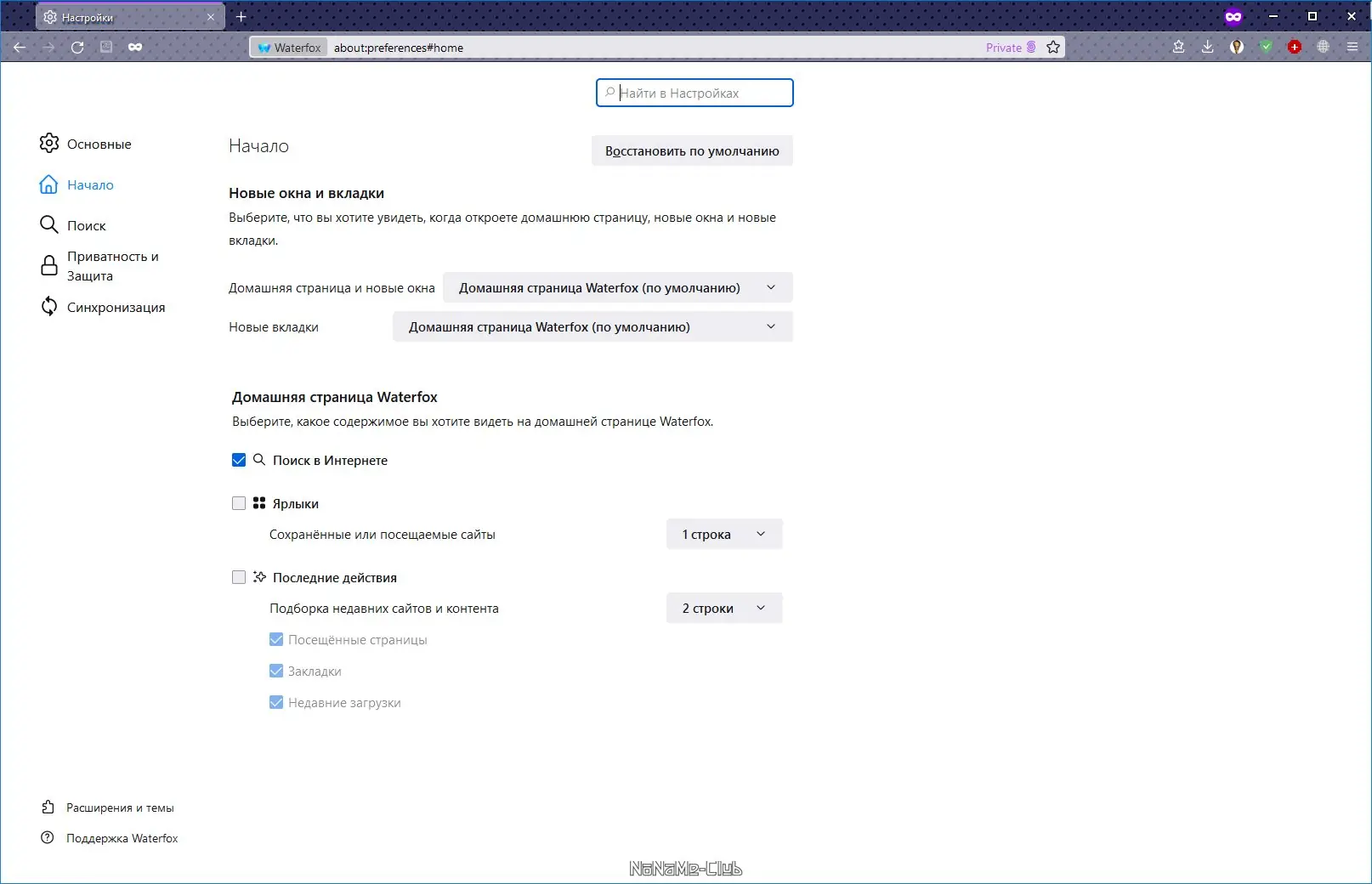This screenshot has height=884, width=1372.
Task: Uncheck the Поиск в Интернете checkbox
Action: pyautogui.click(x=239, y=460)
